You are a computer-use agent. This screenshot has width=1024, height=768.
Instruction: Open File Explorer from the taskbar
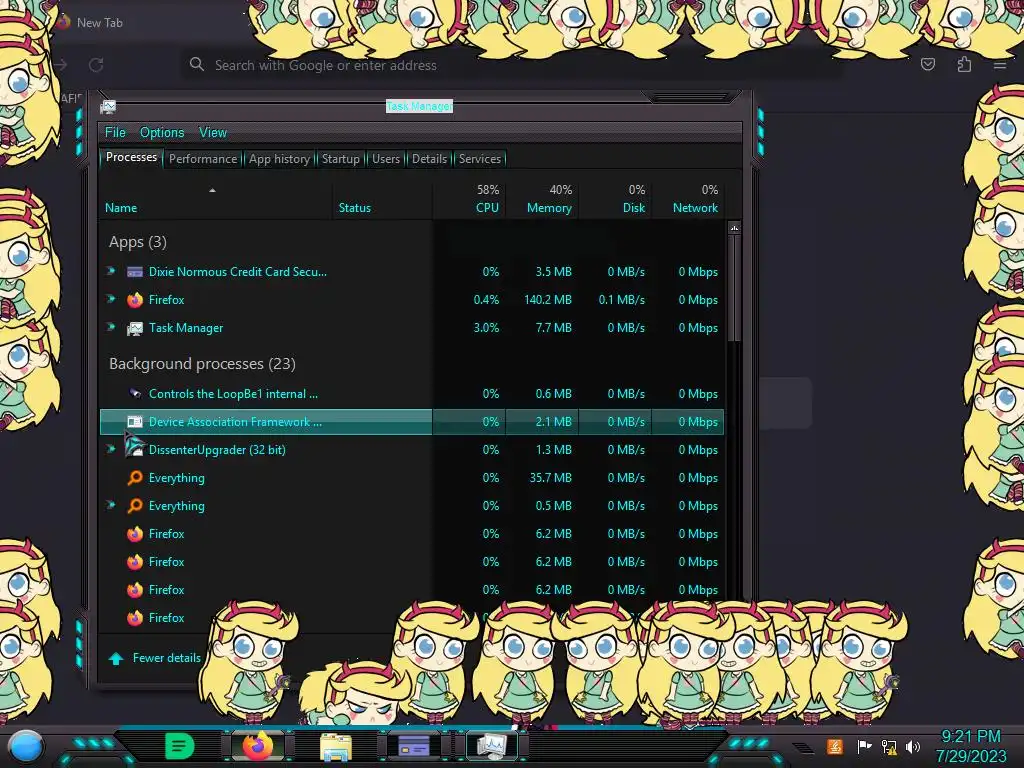click(336, 747)
